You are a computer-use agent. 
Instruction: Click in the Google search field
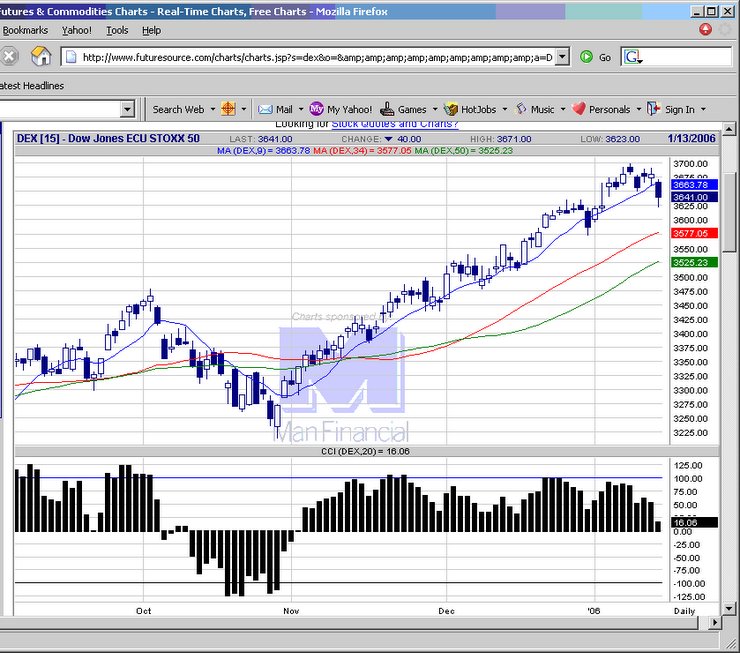[688, 57]
